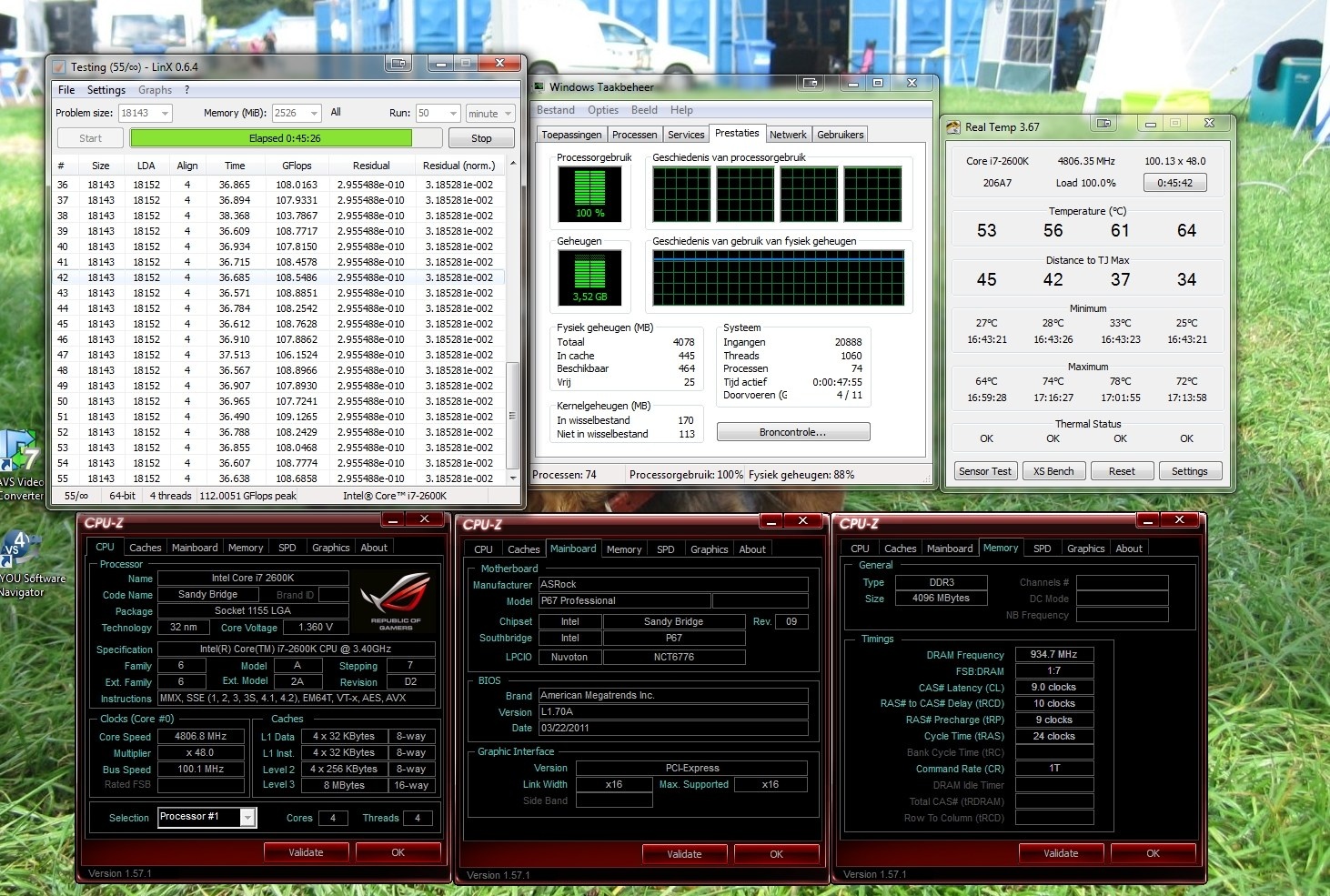Select the AVS Video Converter desktop icon

[x=20, y=464]
